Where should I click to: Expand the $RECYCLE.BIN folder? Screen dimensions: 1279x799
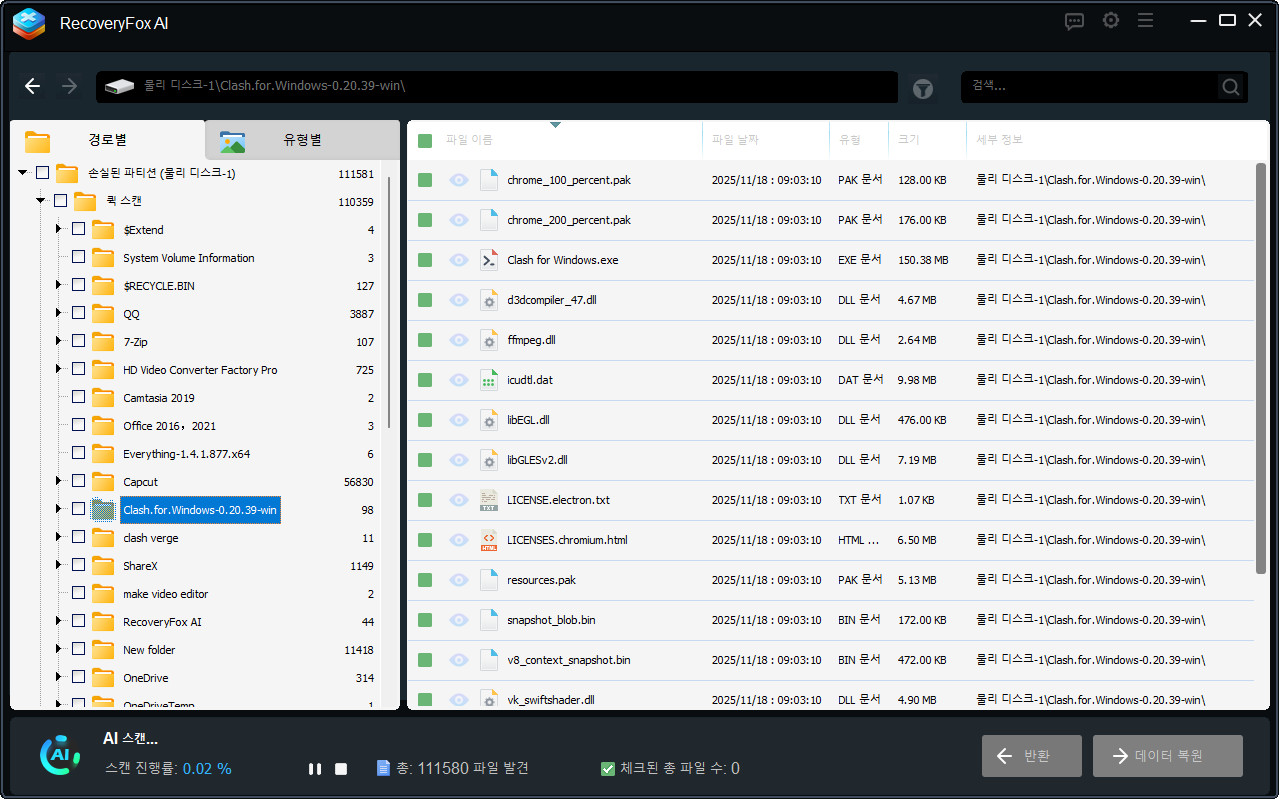(x=59, y=285)
